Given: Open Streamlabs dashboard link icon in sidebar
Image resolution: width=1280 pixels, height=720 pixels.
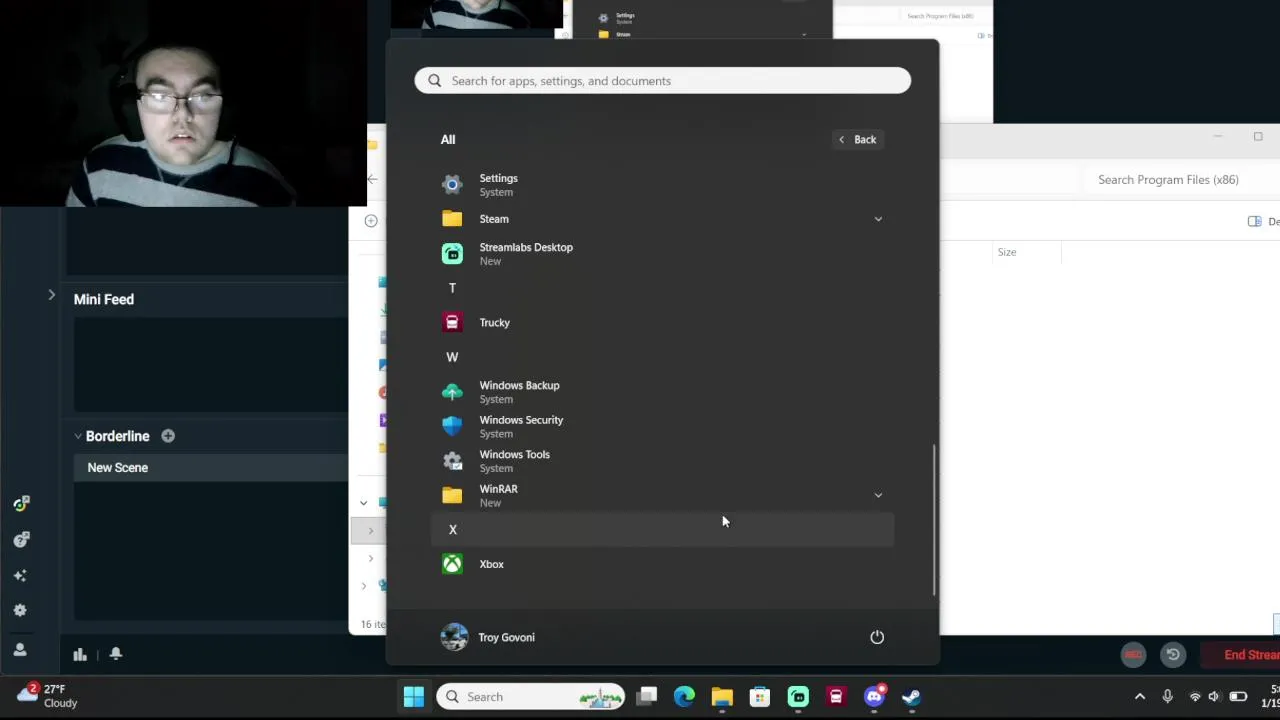Looking at the screenshot, I should [x=20, y=504].
